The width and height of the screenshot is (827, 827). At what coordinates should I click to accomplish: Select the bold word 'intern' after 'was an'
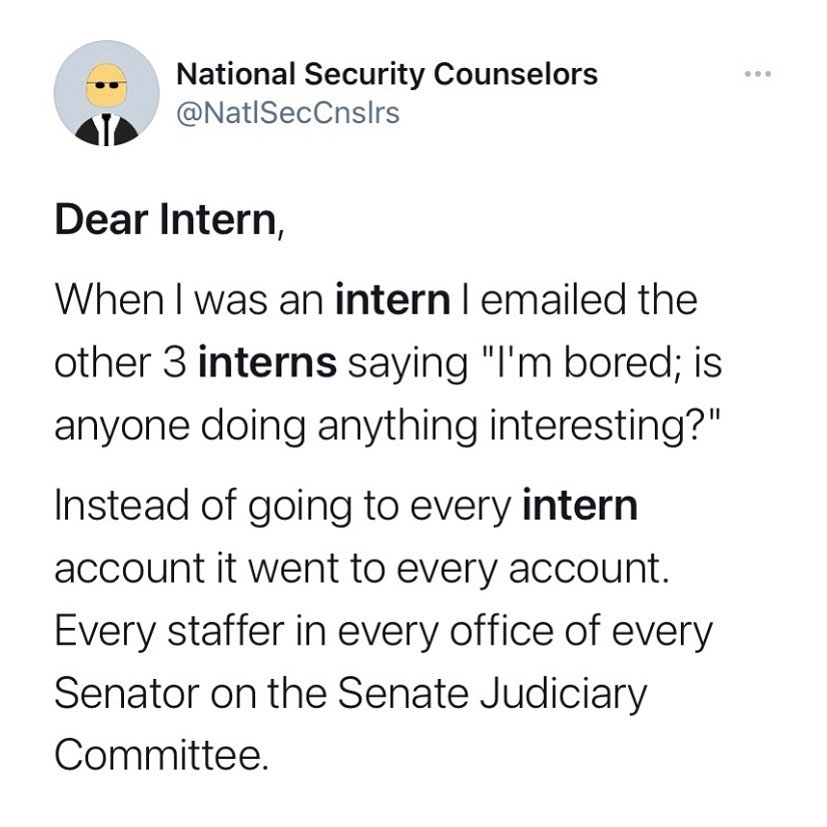[393, 300]
